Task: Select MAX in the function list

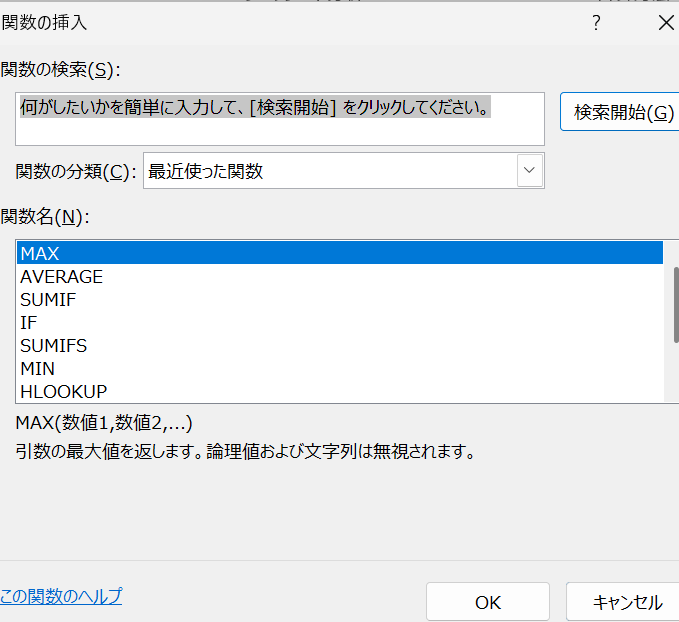Action: (x=340, y=254)
